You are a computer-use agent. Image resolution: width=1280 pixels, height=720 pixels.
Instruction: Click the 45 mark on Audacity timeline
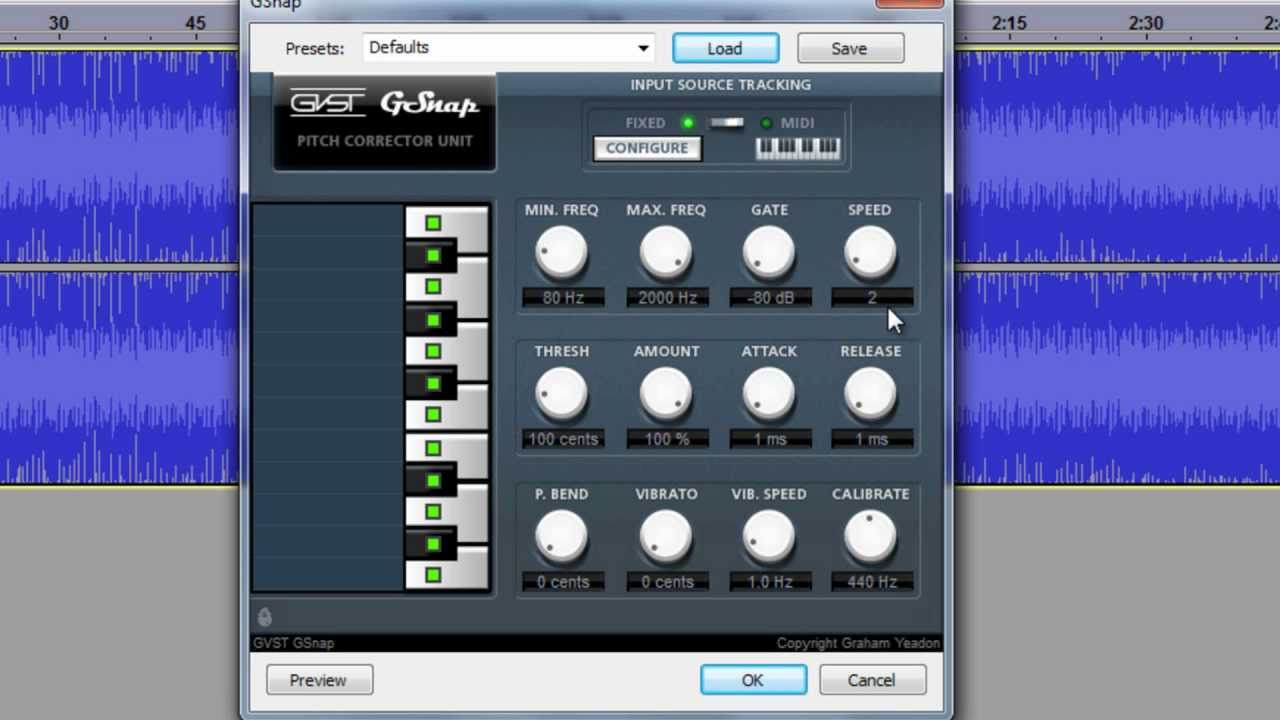point(196,23)
